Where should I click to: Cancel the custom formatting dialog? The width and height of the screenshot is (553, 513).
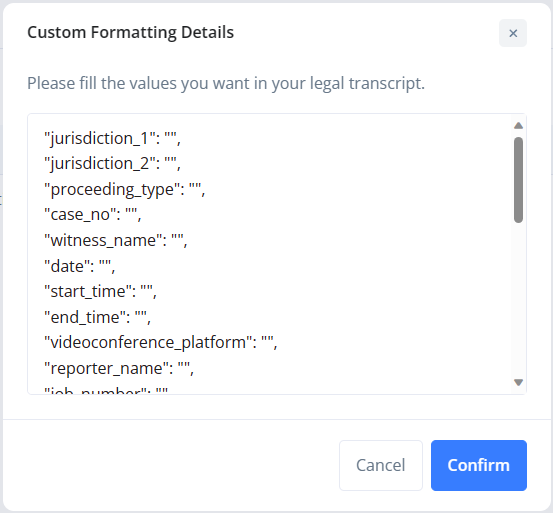click(381, 465)
